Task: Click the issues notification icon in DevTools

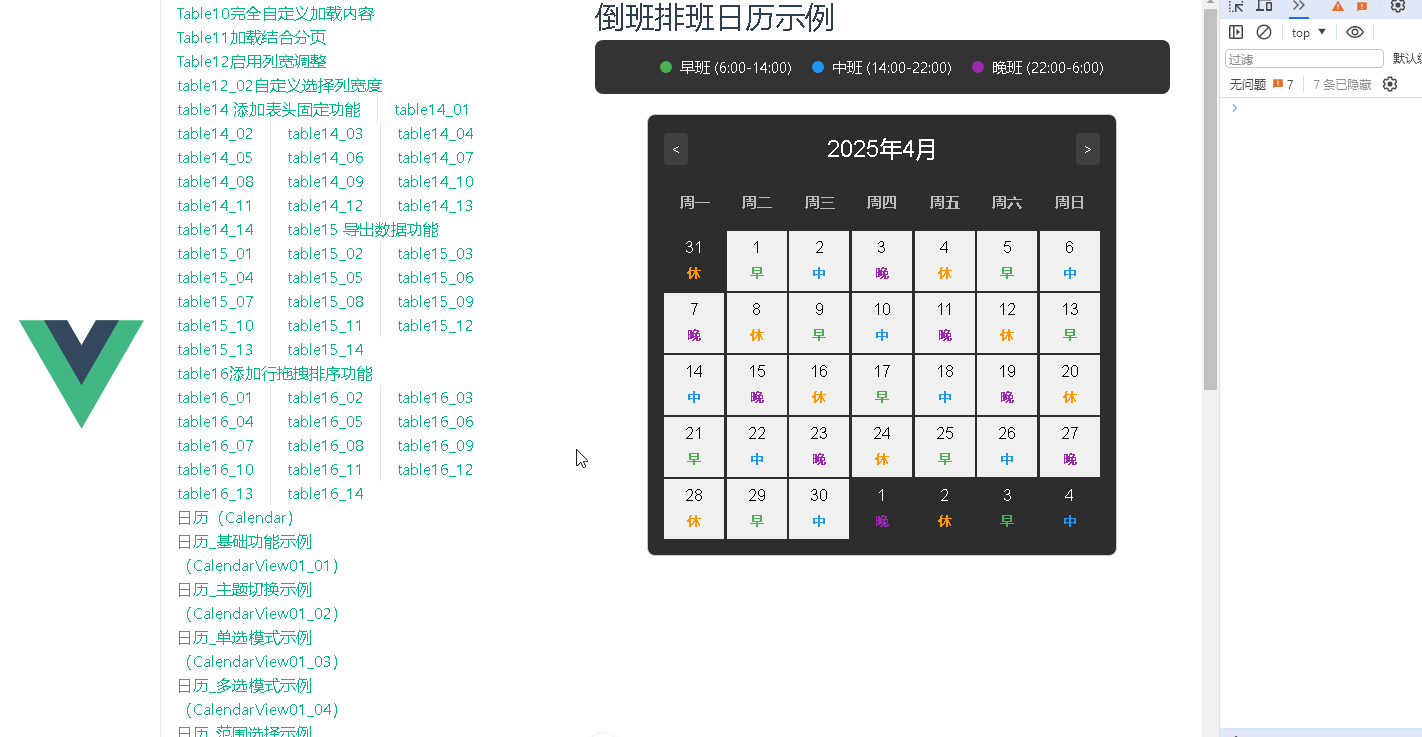Action: pos(1361,7)
